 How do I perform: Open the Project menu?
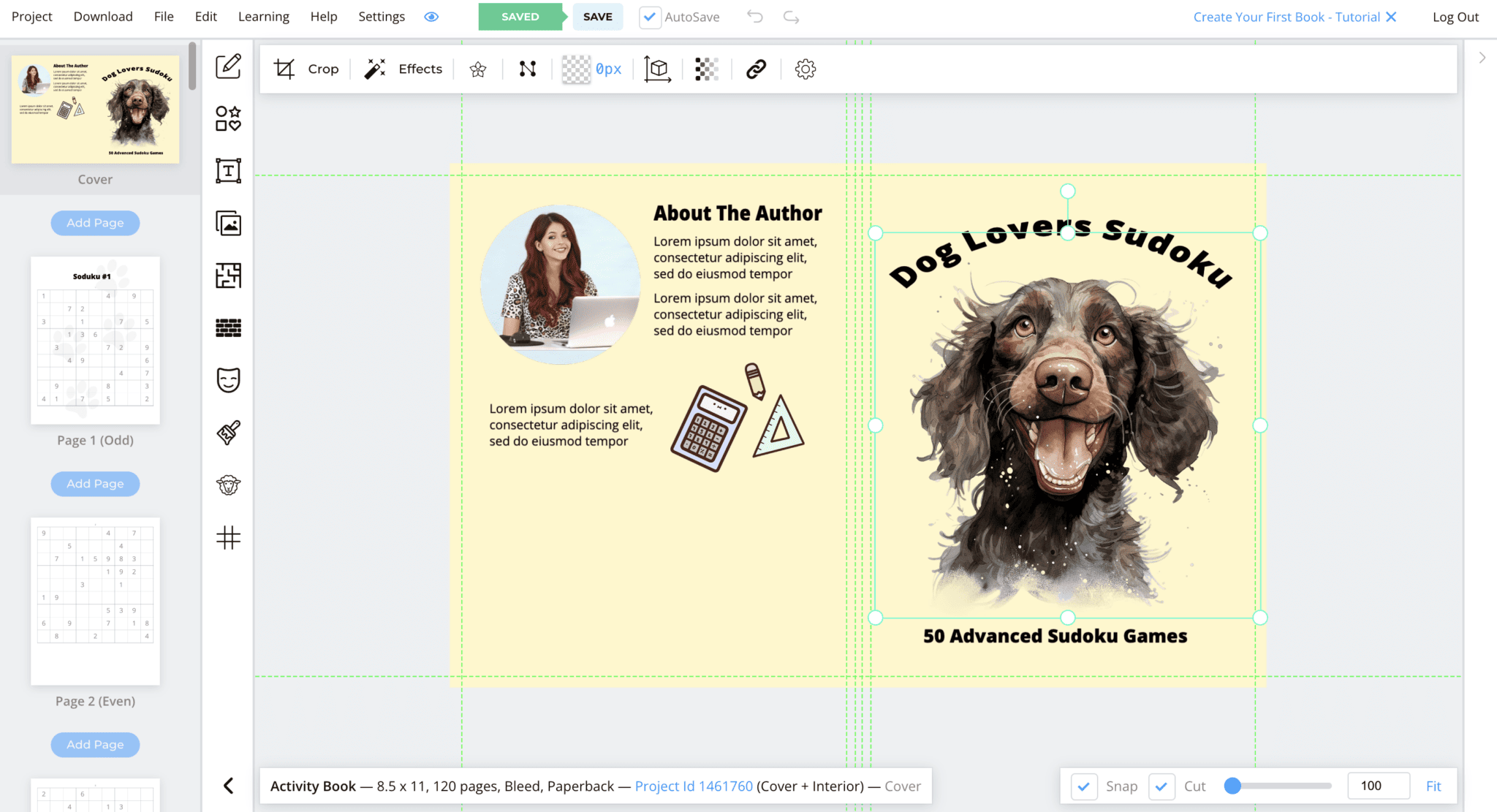(x=31, y=16)
